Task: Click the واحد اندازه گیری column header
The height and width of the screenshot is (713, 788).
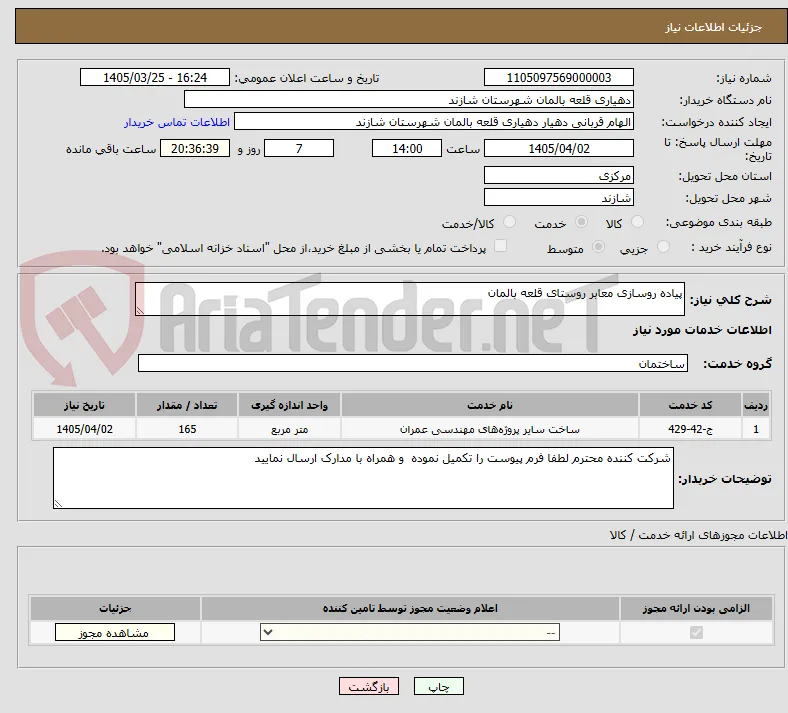Action: (289, 405)
